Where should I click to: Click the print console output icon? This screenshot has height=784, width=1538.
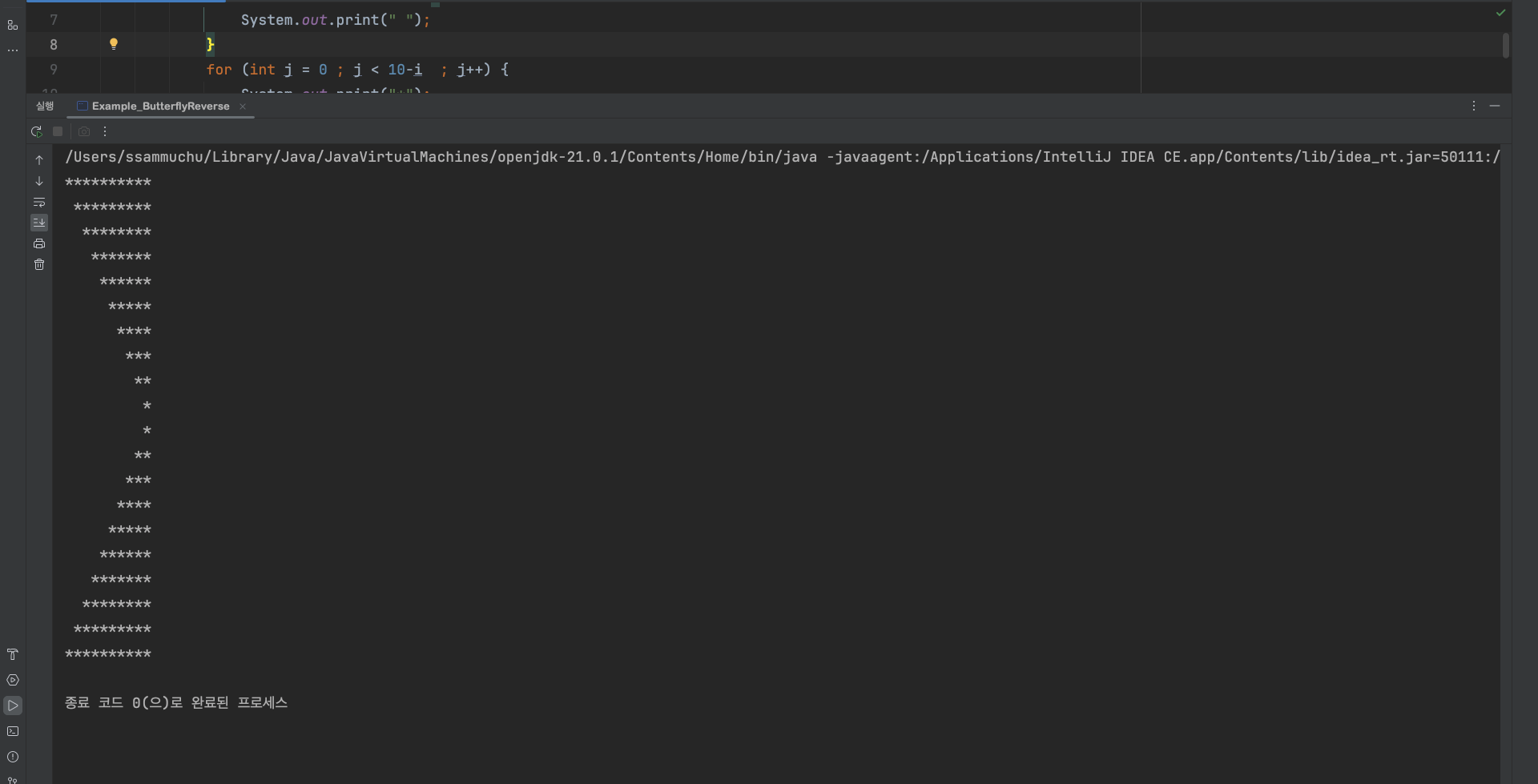click(39, 243)
